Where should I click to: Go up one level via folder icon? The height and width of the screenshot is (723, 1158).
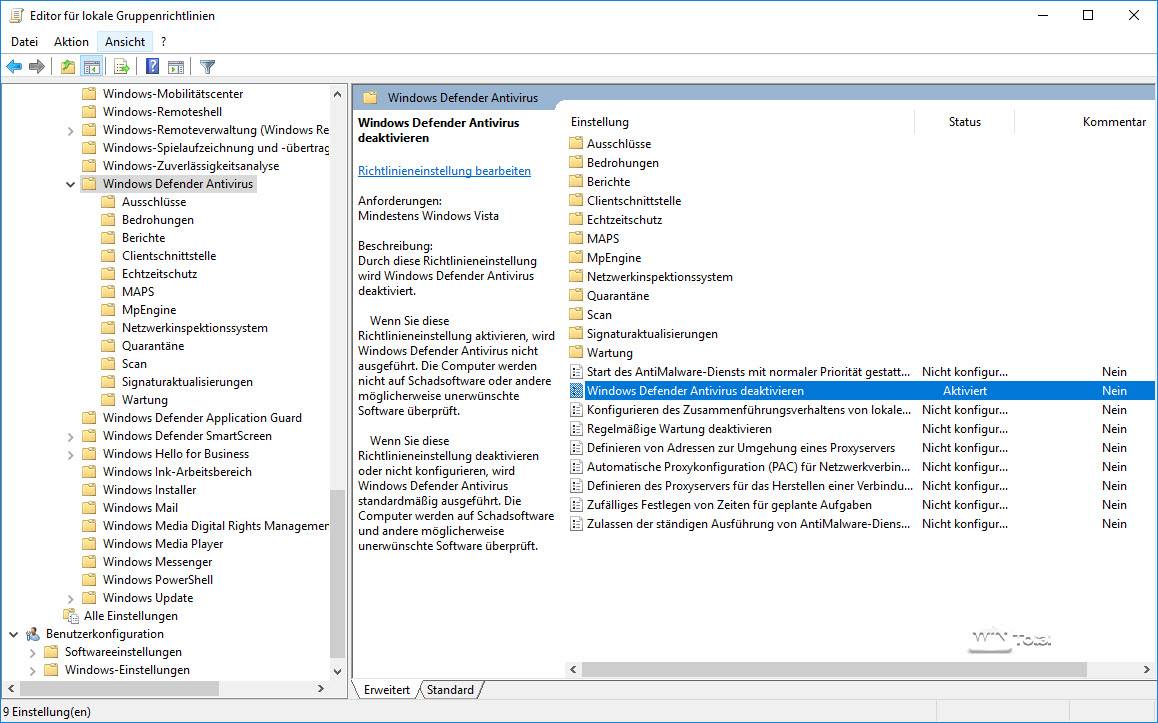pos(67,67)
